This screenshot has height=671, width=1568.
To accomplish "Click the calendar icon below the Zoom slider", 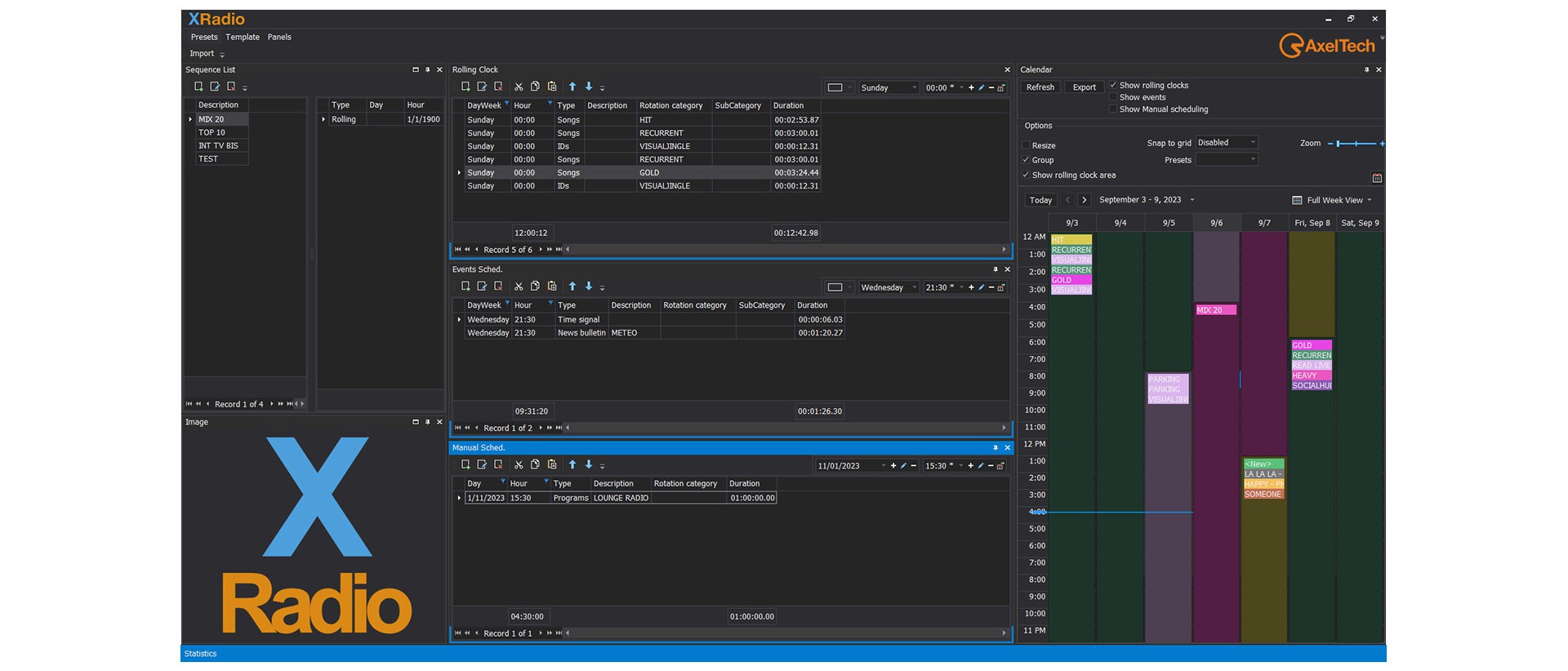I will point(1377,178).
